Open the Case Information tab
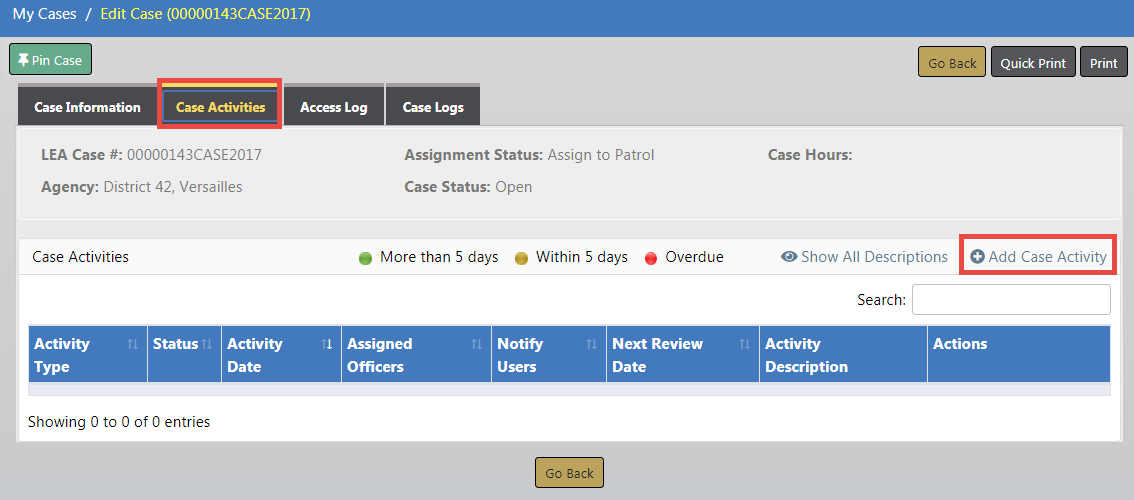1134x500 pixels. [87, 107]
